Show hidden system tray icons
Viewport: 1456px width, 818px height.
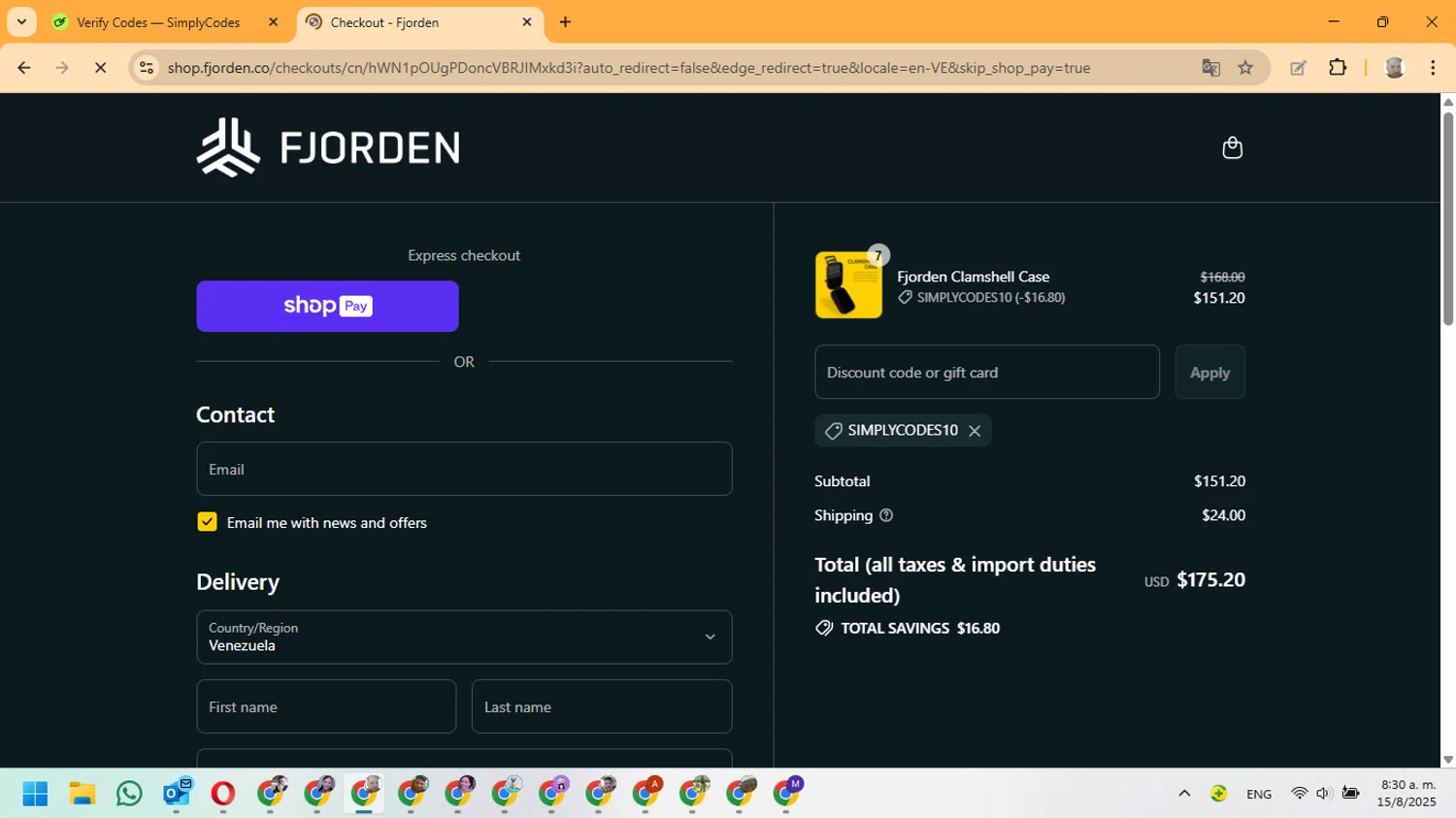[1184, 794]
